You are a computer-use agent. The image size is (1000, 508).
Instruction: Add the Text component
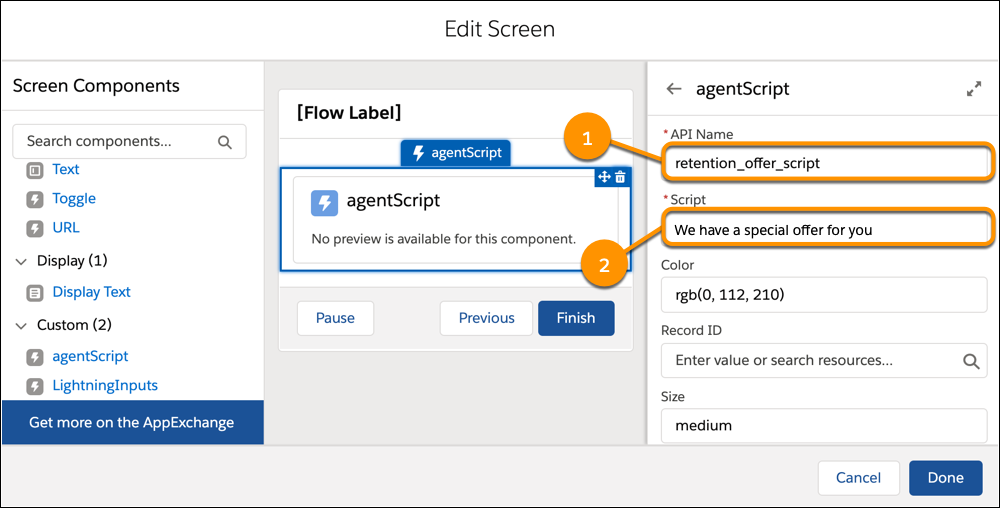click(66, 170)
